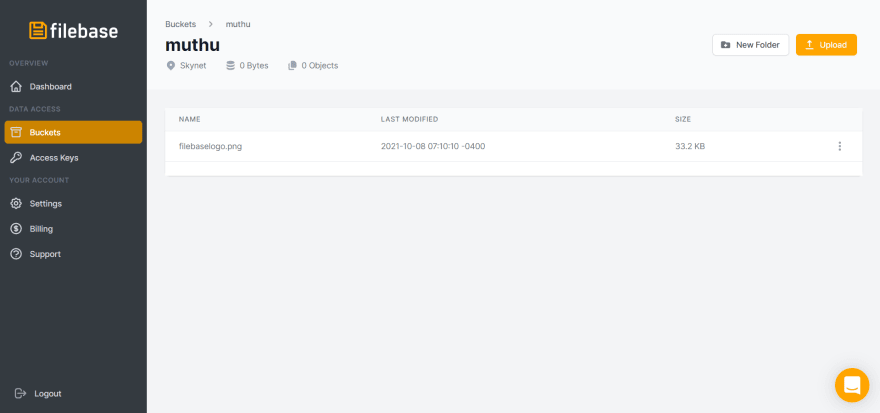Click the Upload button

point(826,45)
